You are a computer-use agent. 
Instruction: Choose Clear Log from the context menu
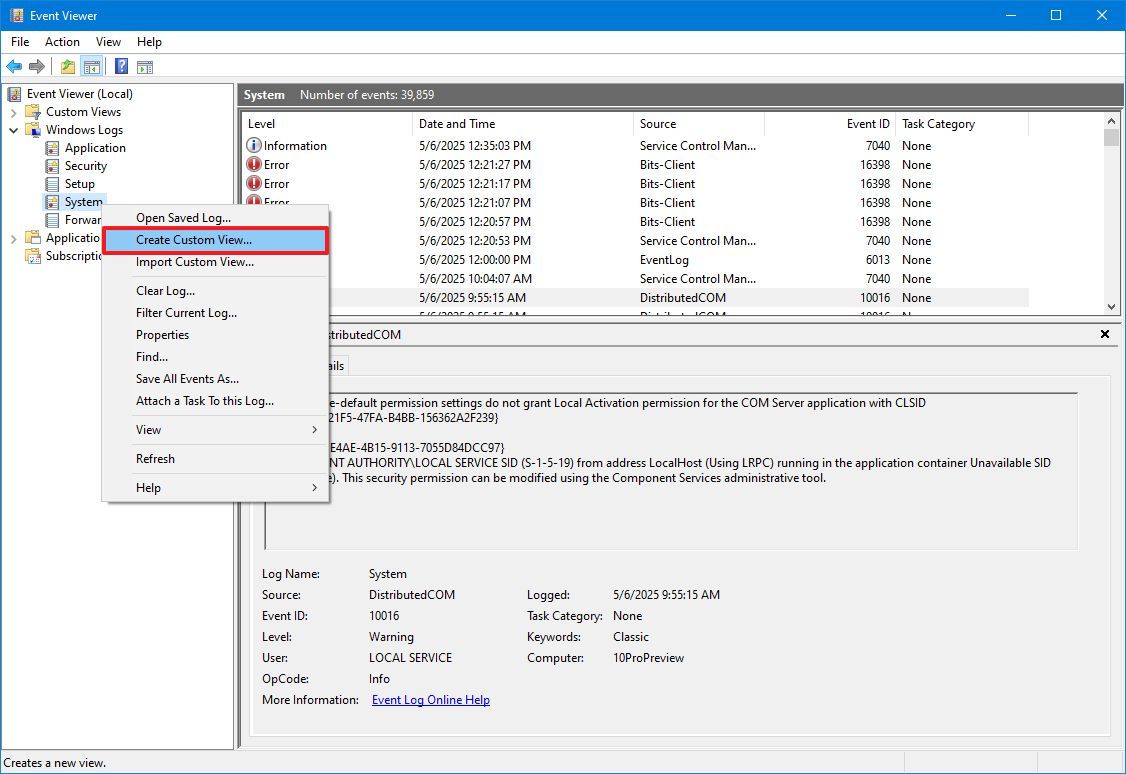[165, 290]
